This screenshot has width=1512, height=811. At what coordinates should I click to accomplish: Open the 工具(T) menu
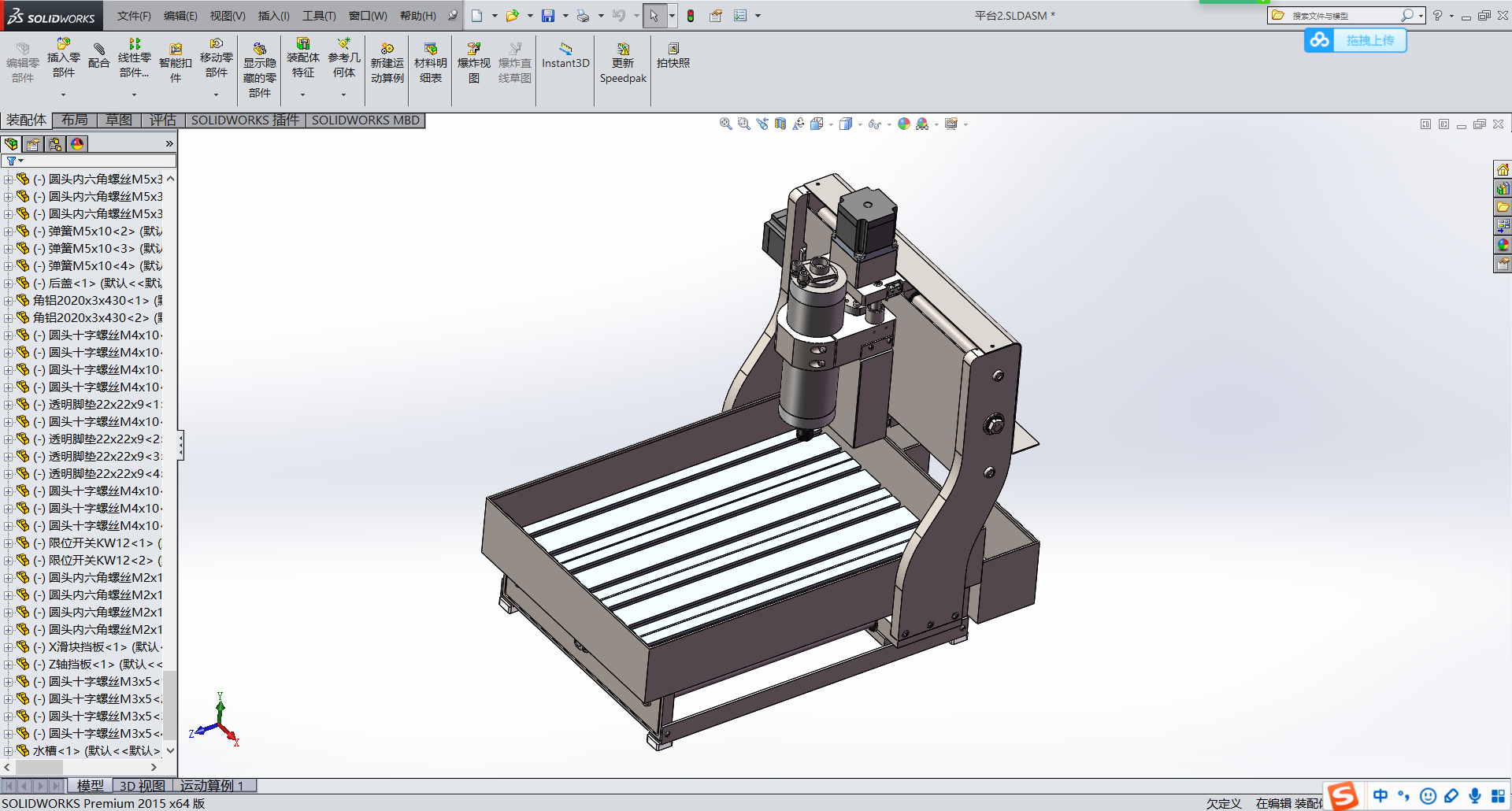(x=318, y=16)
